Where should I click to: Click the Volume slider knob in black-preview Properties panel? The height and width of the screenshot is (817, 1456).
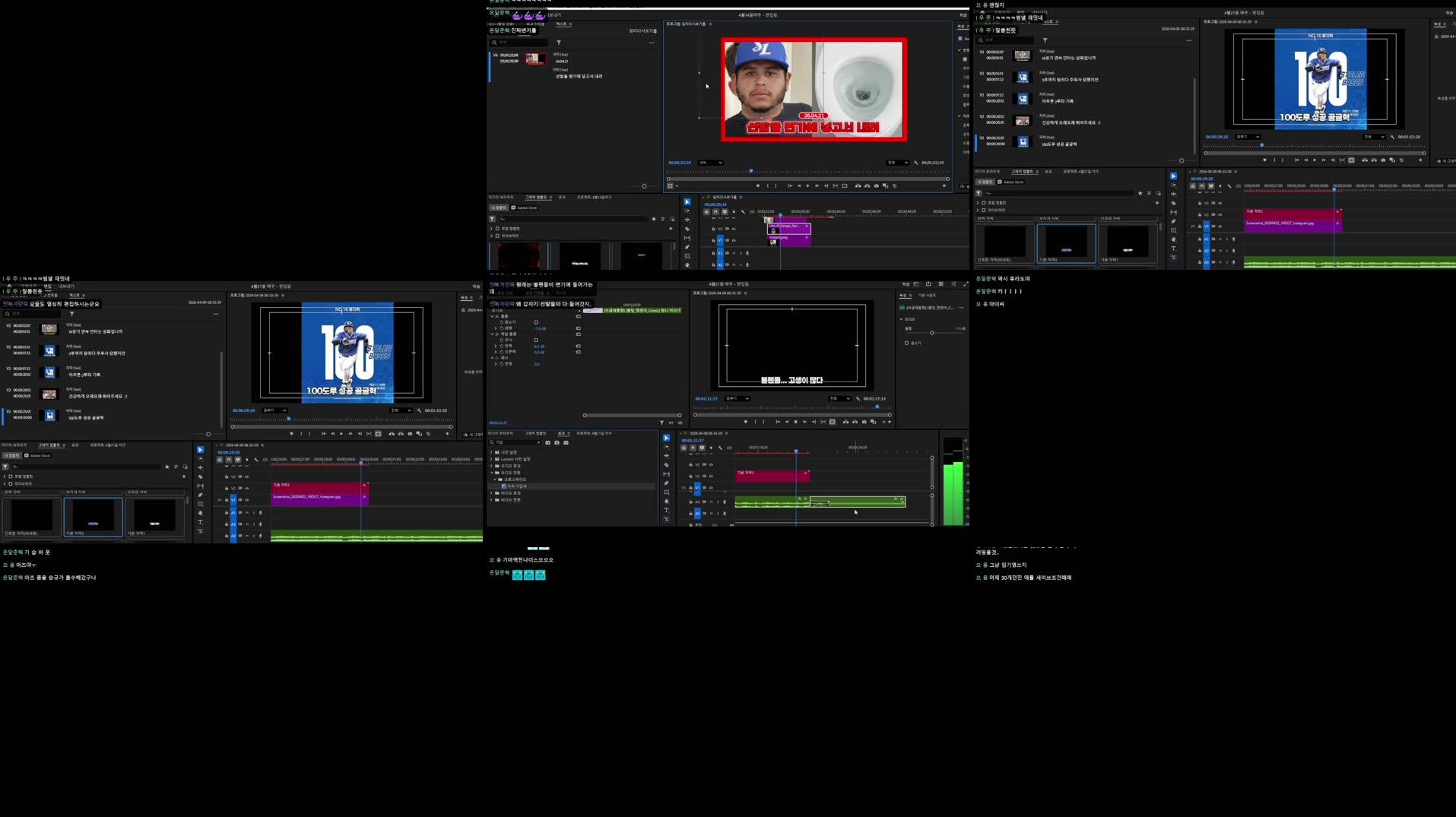click(x=931, y=333)
